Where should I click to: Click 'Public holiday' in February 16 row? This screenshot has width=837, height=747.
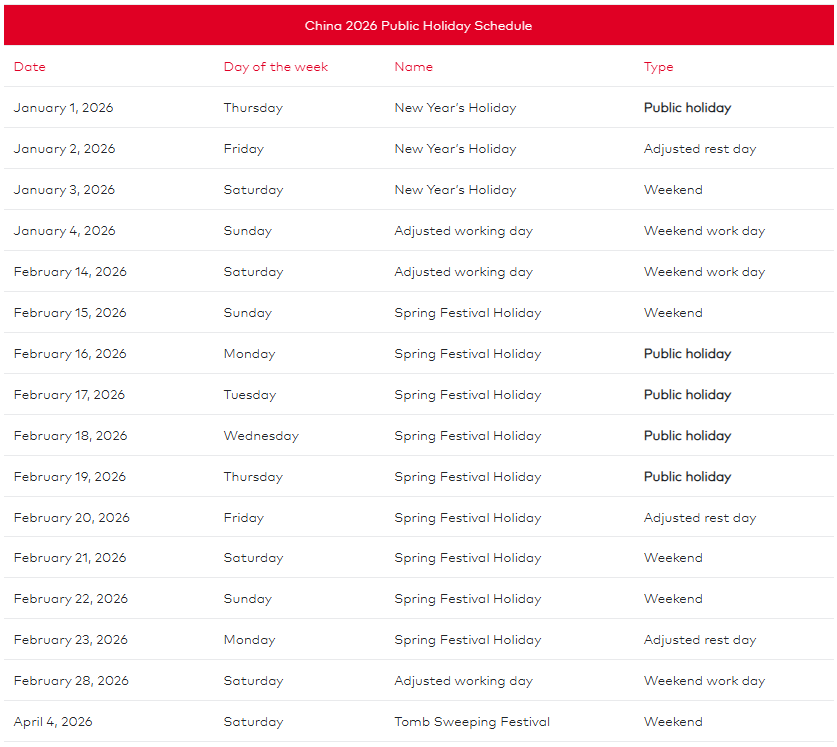click(x=688, y=354)
